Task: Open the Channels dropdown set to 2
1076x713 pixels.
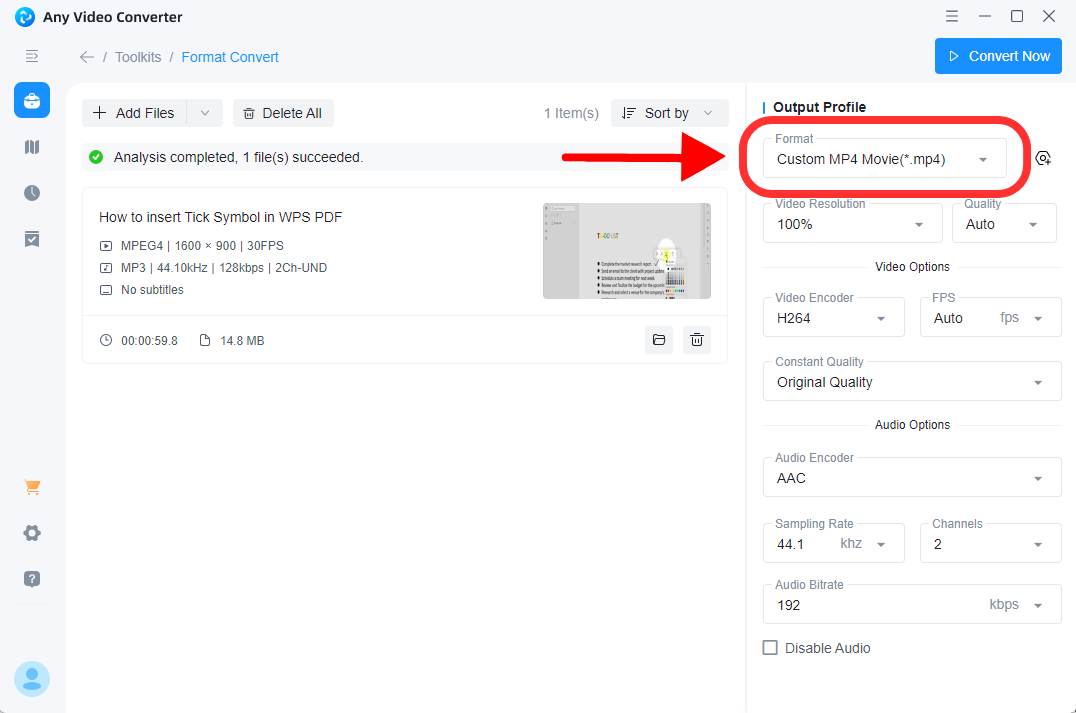Action: pyautogui.click(x=990, y=544)
